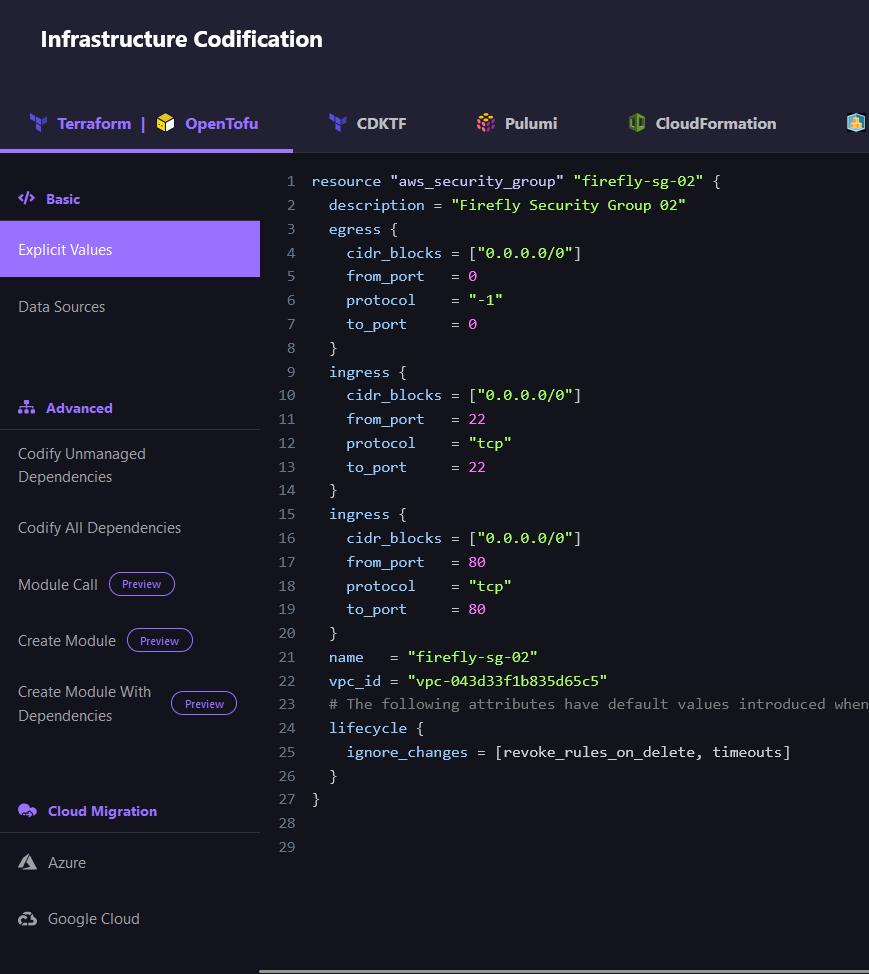Click "firefly-sg-02" on code line 1

[x=638, y=181]
